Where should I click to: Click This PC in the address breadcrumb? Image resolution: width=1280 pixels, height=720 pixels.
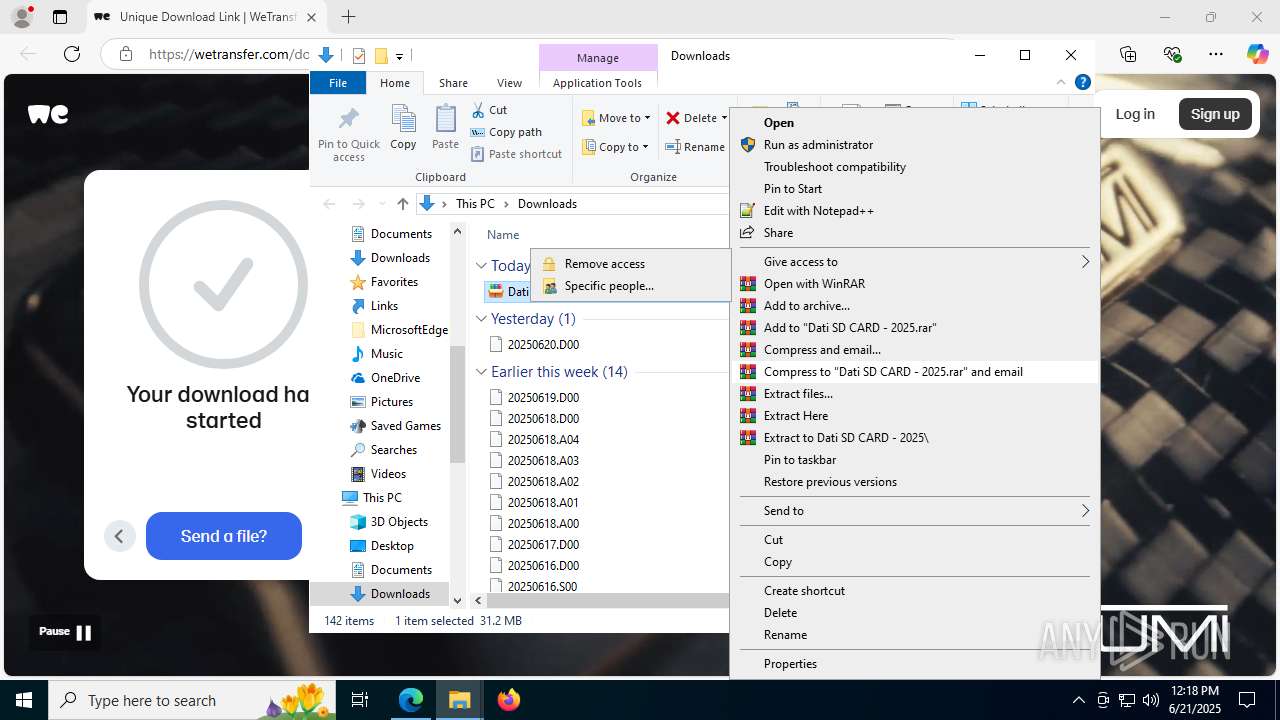coord(475,204)
